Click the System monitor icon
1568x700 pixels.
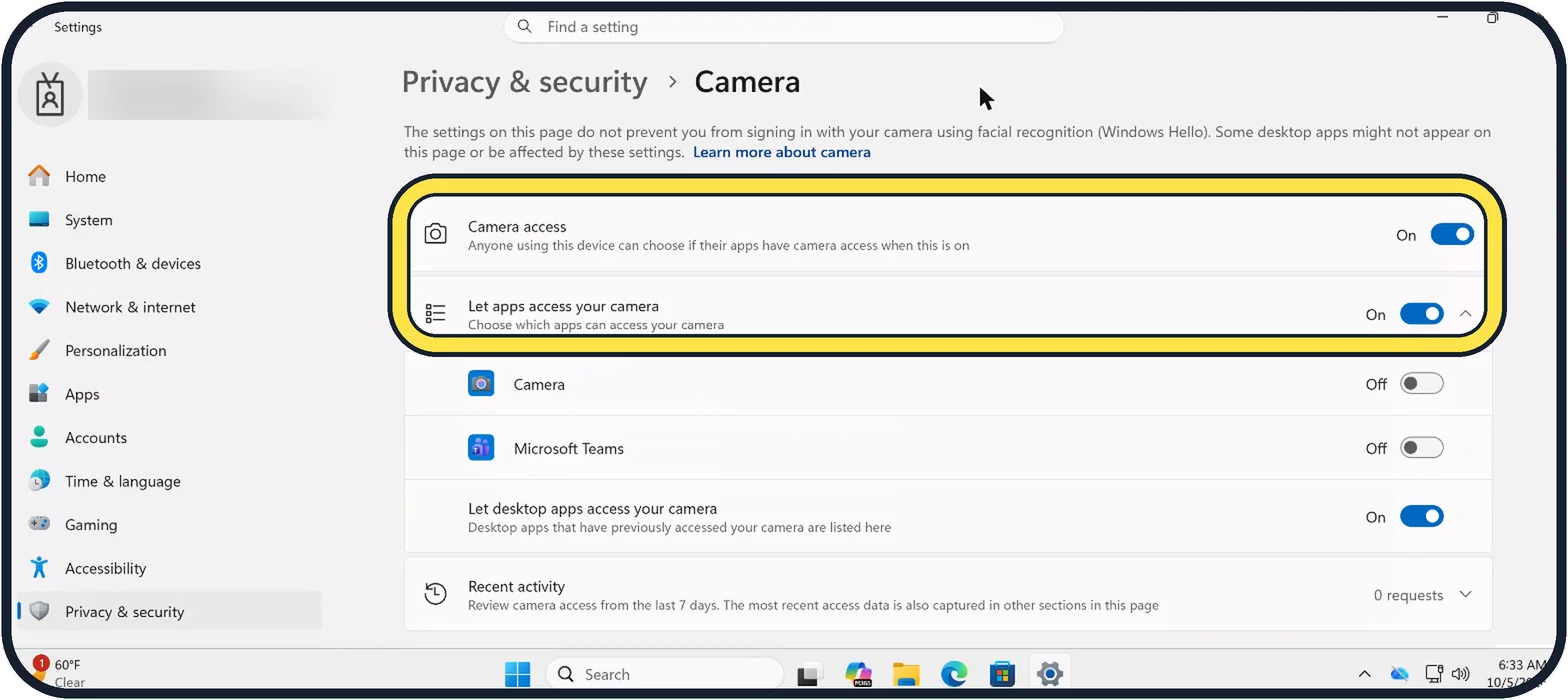pyautogui.click(x=39, y=219)
